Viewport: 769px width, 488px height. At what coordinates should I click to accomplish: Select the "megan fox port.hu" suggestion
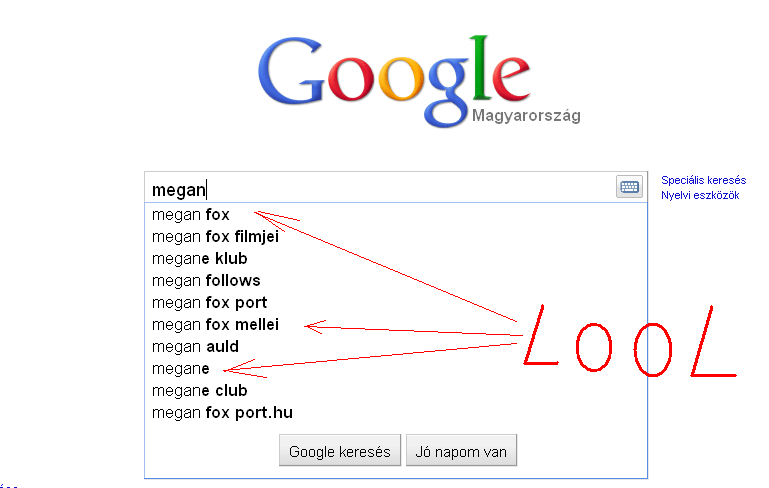[222, 413]
